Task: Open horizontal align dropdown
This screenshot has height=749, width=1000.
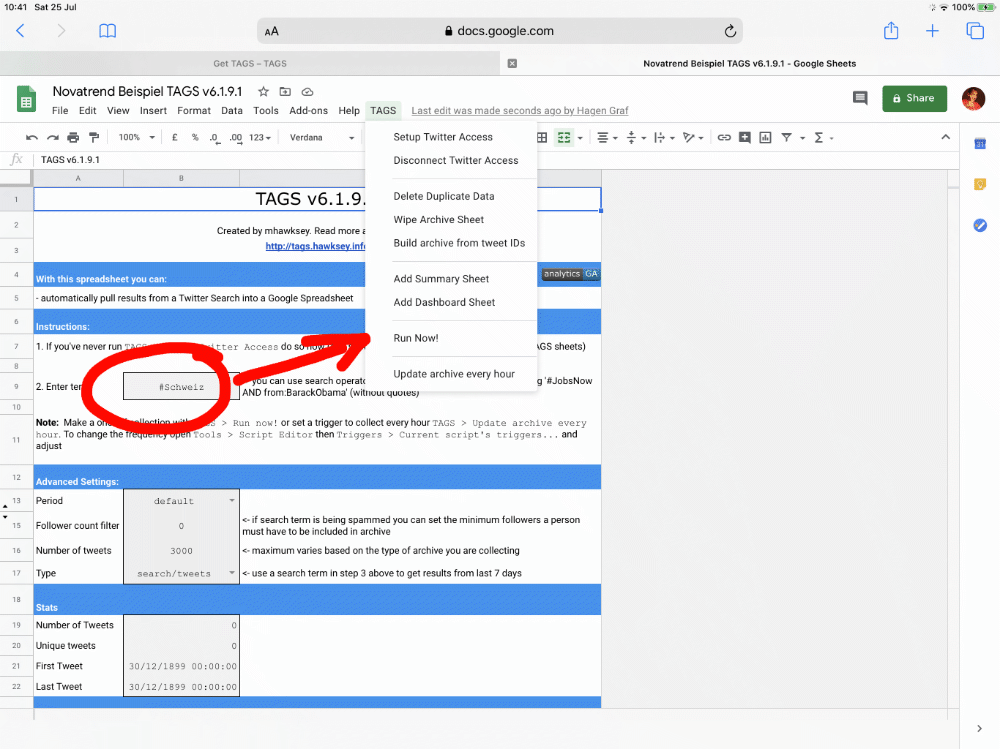Action: [607, 137]
